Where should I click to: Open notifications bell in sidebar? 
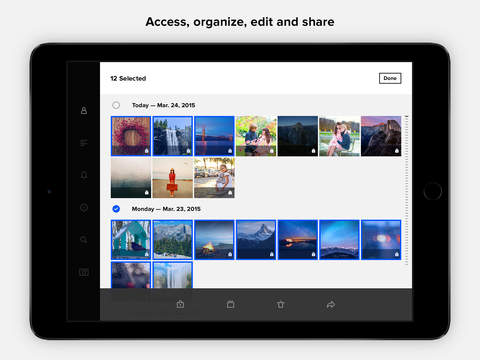[x=84, y=175]
